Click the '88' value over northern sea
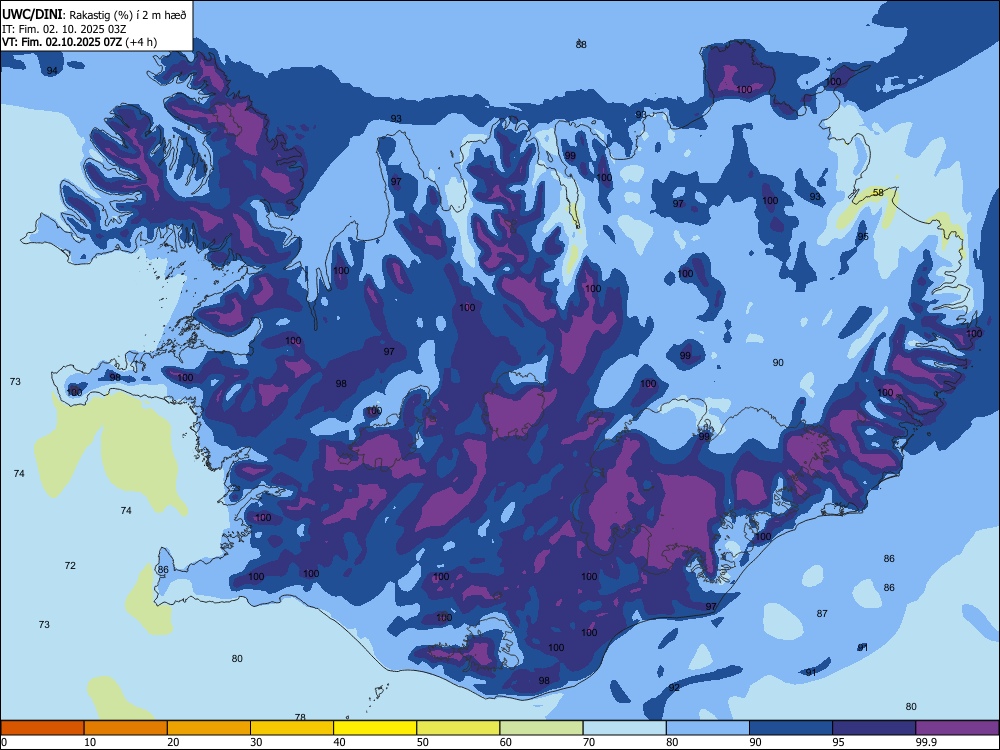 (x=581, y=44)
